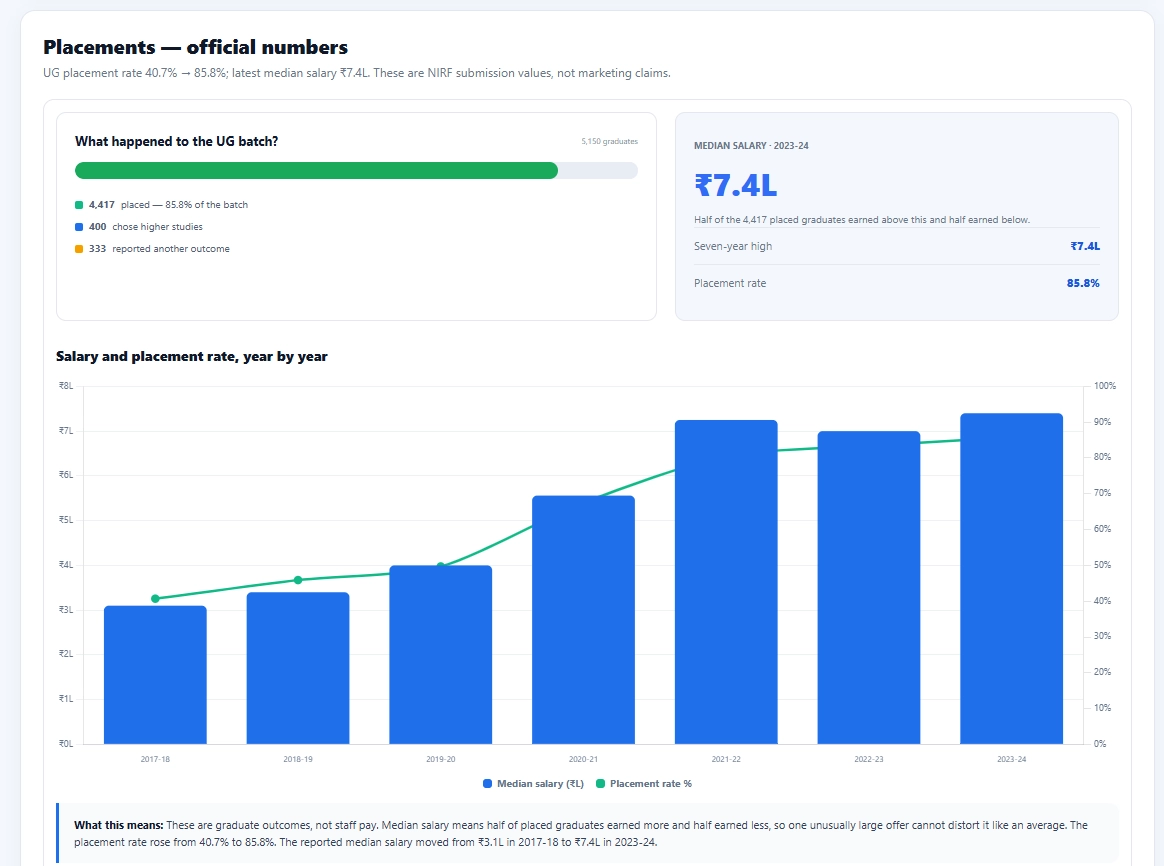Image resolution: width=1164 pixels, height=866 pixels.
Task: Click the blue swatch beside chose higher studies
Action: click(79, 227)
